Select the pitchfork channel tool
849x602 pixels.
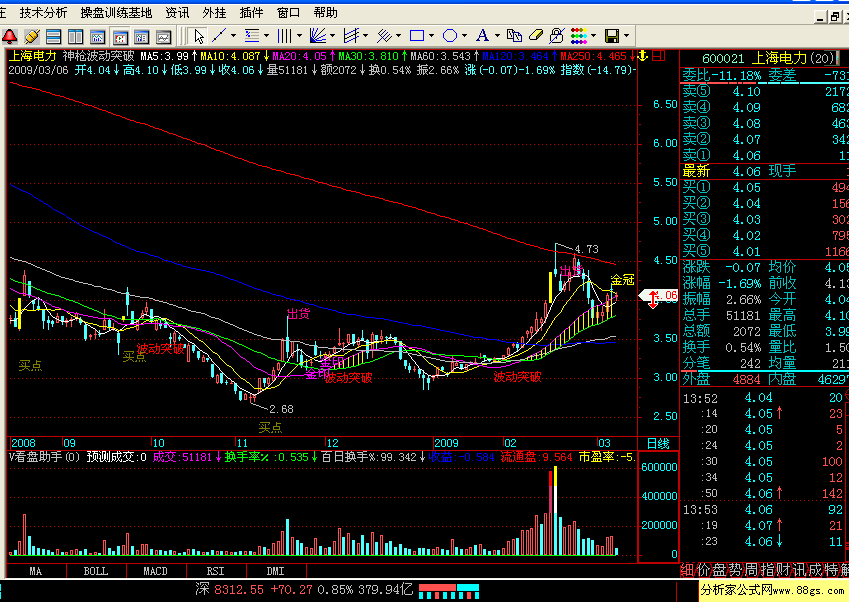tap(351, 36)
